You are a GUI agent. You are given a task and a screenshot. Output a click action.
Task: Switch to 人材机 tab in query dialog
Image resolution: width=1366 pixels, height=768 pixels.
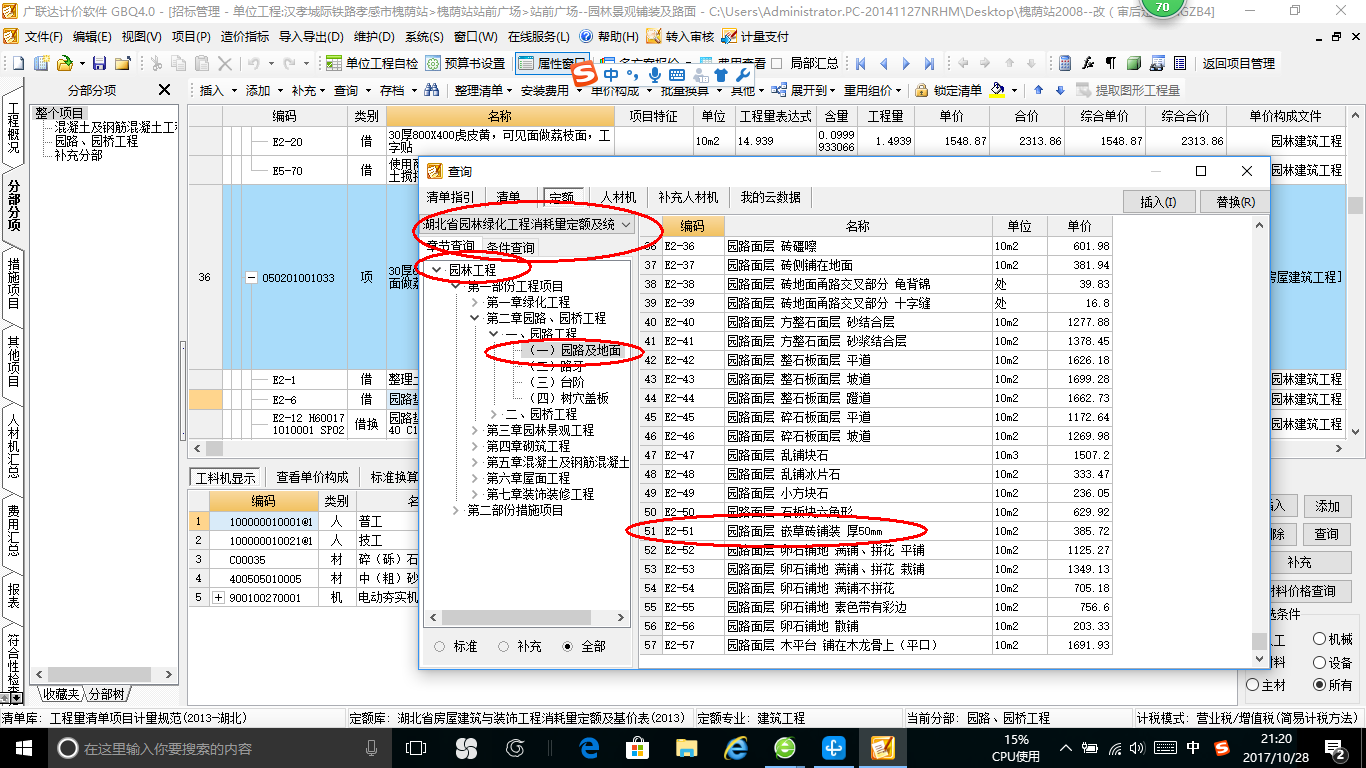pyautogui.click(x=617, y=197)
